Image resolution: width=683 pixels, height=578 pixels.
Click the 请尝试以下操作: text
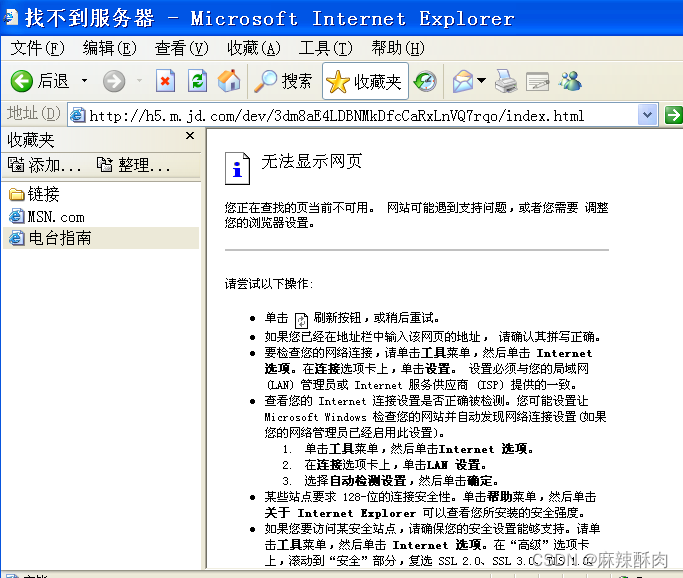[269, 284]
